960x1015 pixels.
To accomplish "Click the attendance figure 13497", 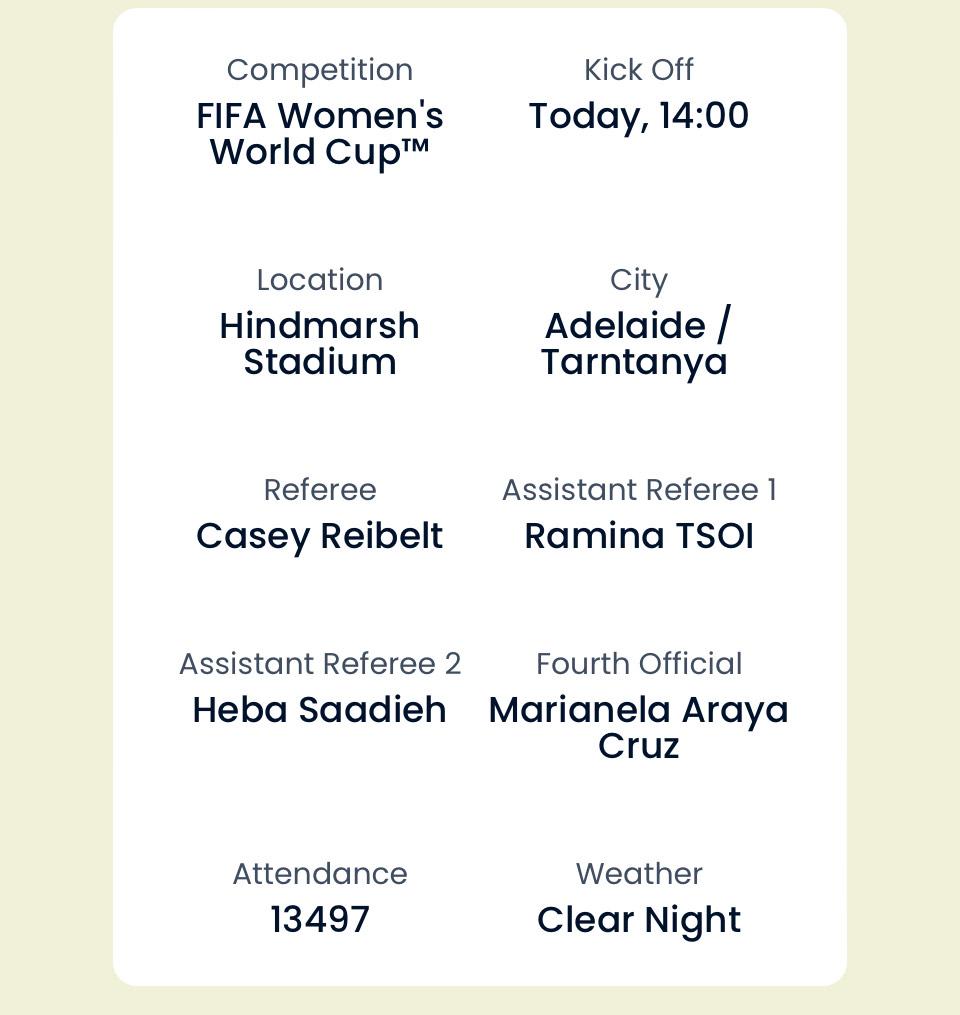I will [x=320, y=920].
